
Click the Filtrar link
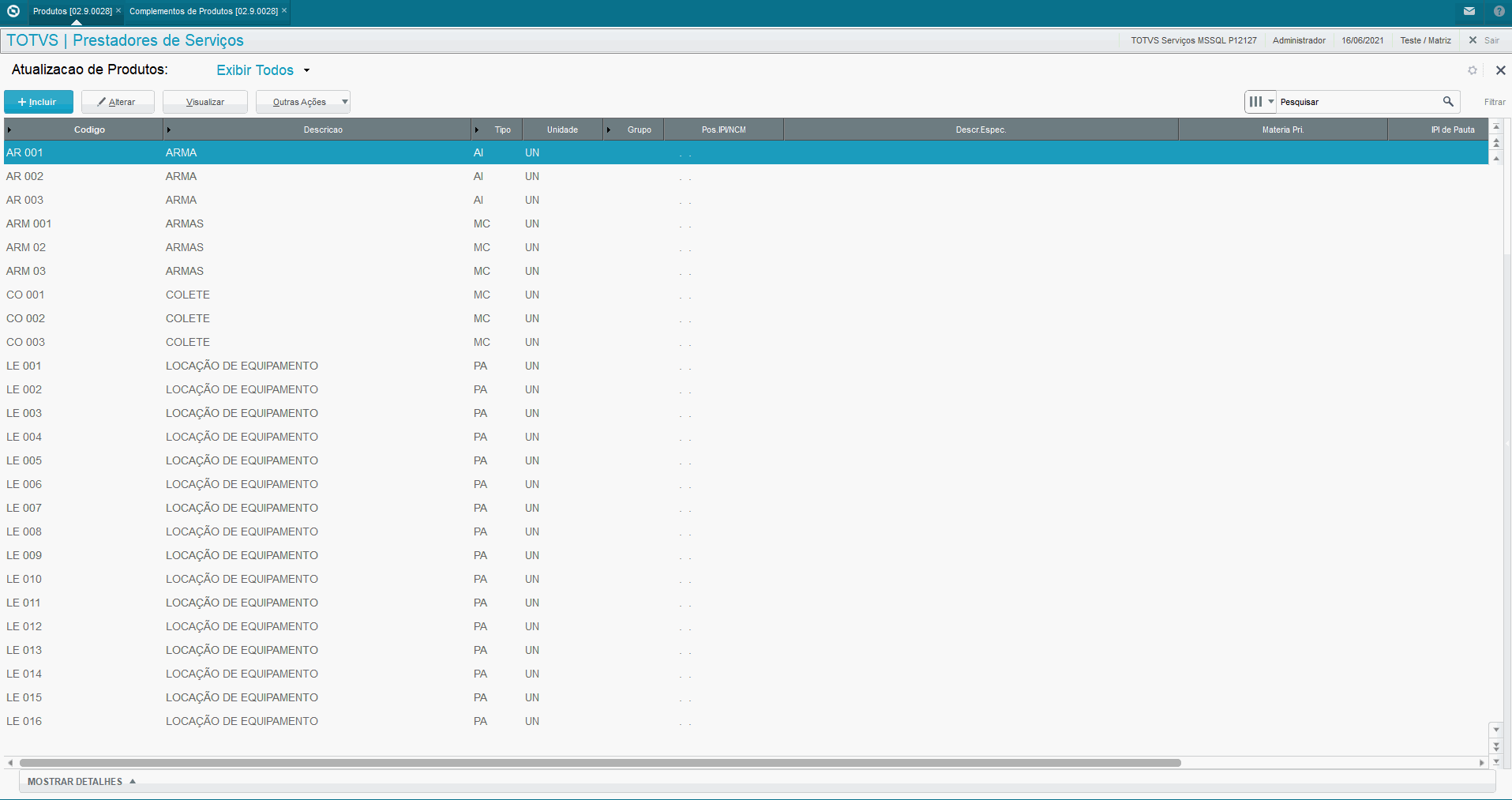pos(1495,102)
